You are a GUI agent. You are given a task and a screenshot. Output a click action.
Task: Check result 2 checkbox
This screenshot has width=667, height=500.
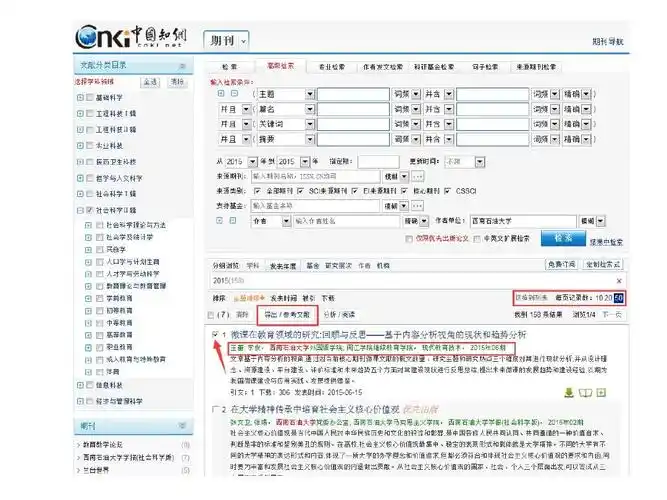click(215, 409)
